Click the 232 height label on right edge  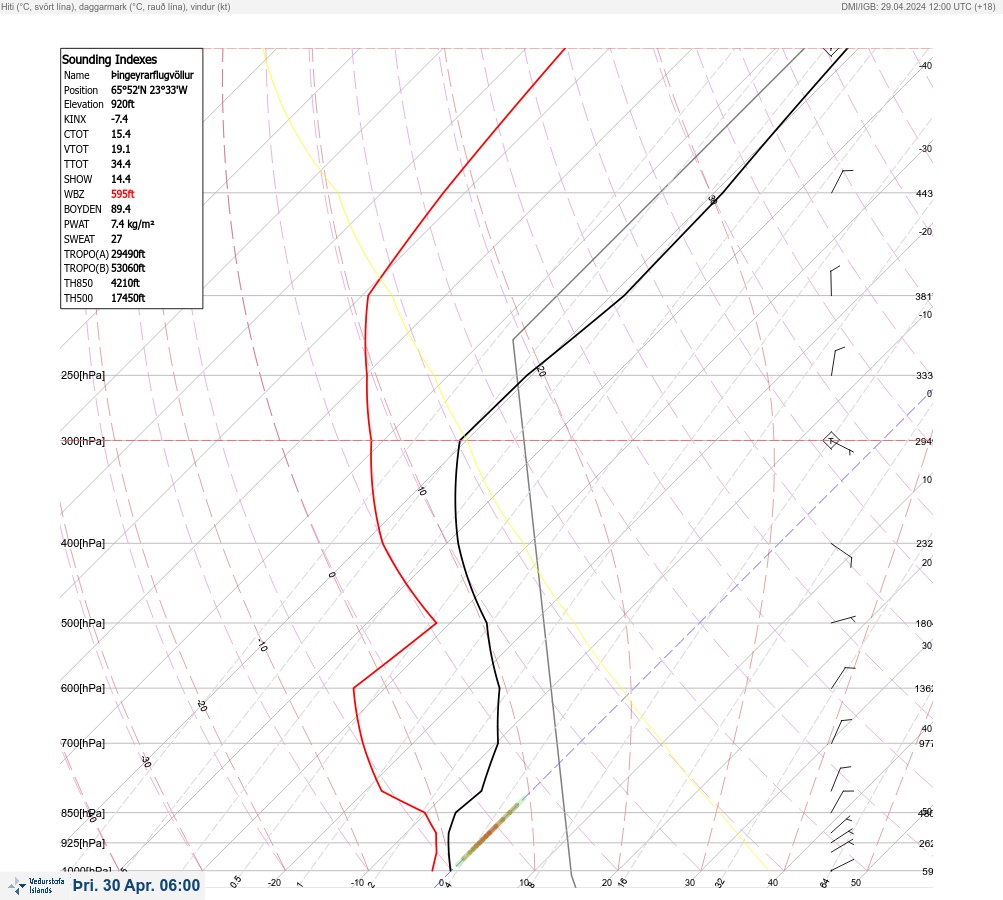pyautogui.click(x=924, y=544)
